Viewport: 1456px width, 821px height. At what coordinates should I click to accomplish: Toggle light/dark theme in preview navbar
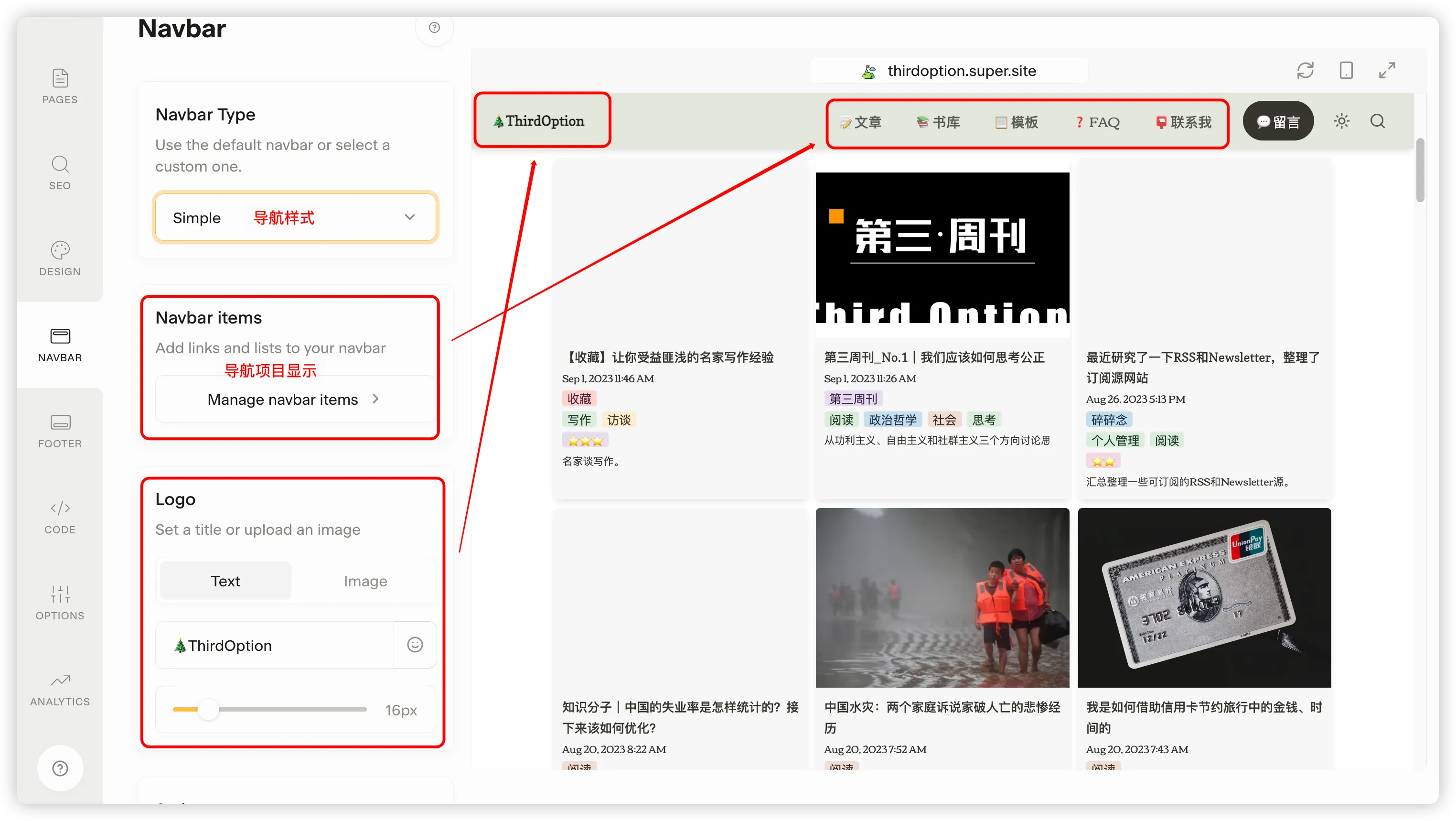tap(1341, 121)
